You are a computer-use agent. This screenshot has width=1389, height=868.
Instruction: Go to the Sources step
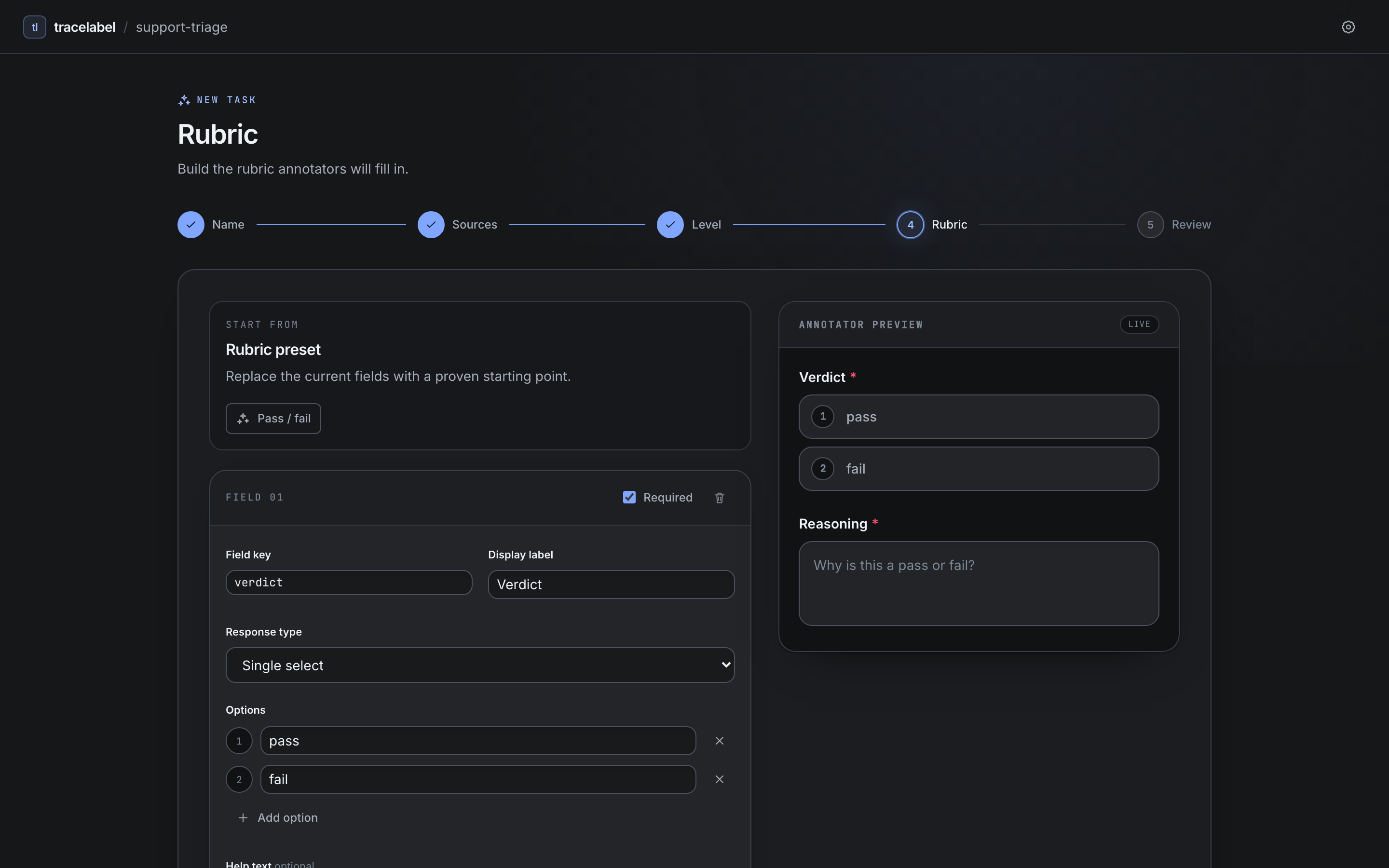[457, 224]
